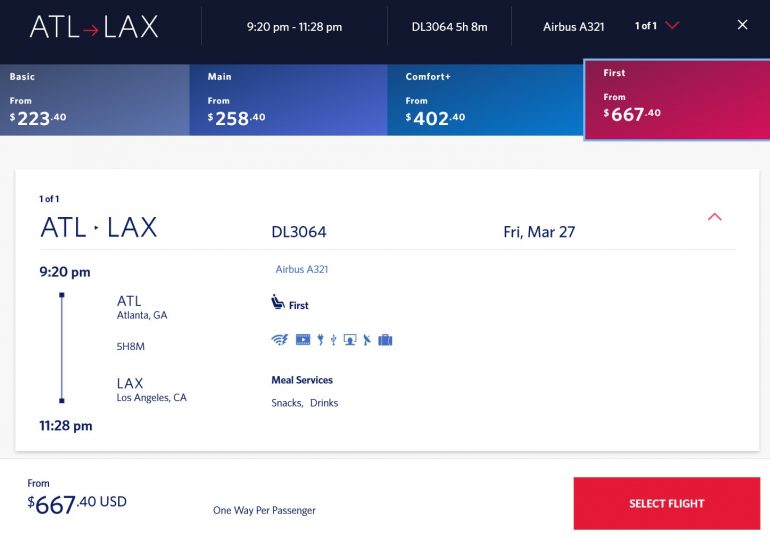Select the Basic fare tab
This screenshot has height=541, width=770.
(x=95, y=100)
